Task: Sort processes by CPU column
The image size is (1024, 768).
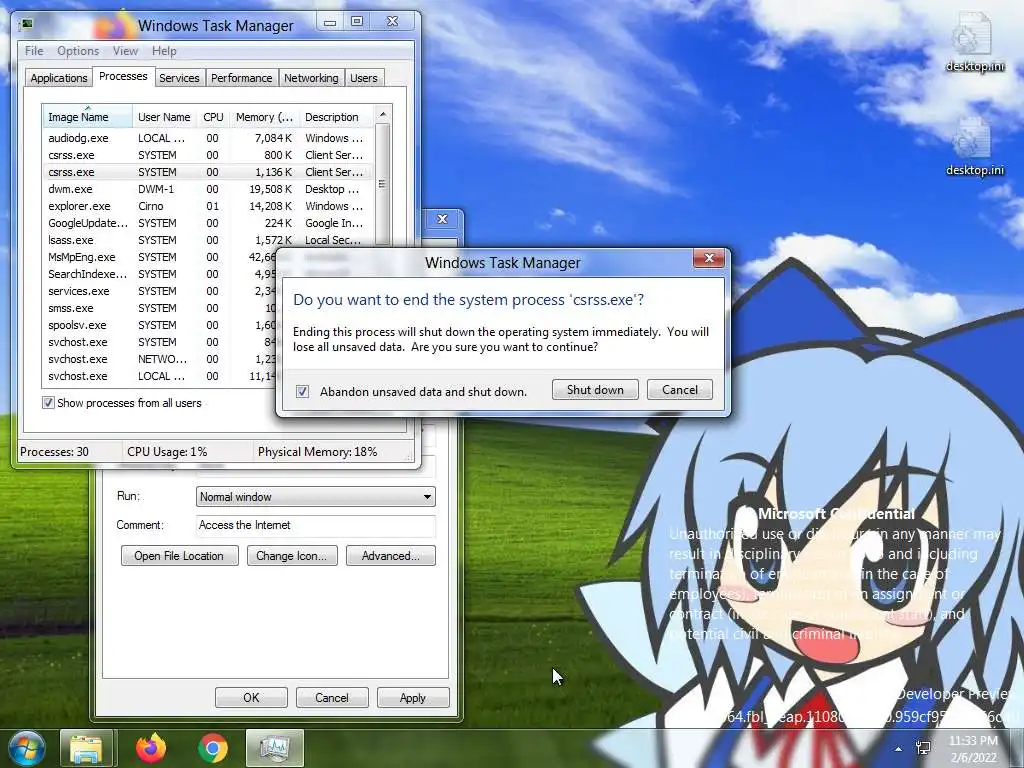Action: 213,117
